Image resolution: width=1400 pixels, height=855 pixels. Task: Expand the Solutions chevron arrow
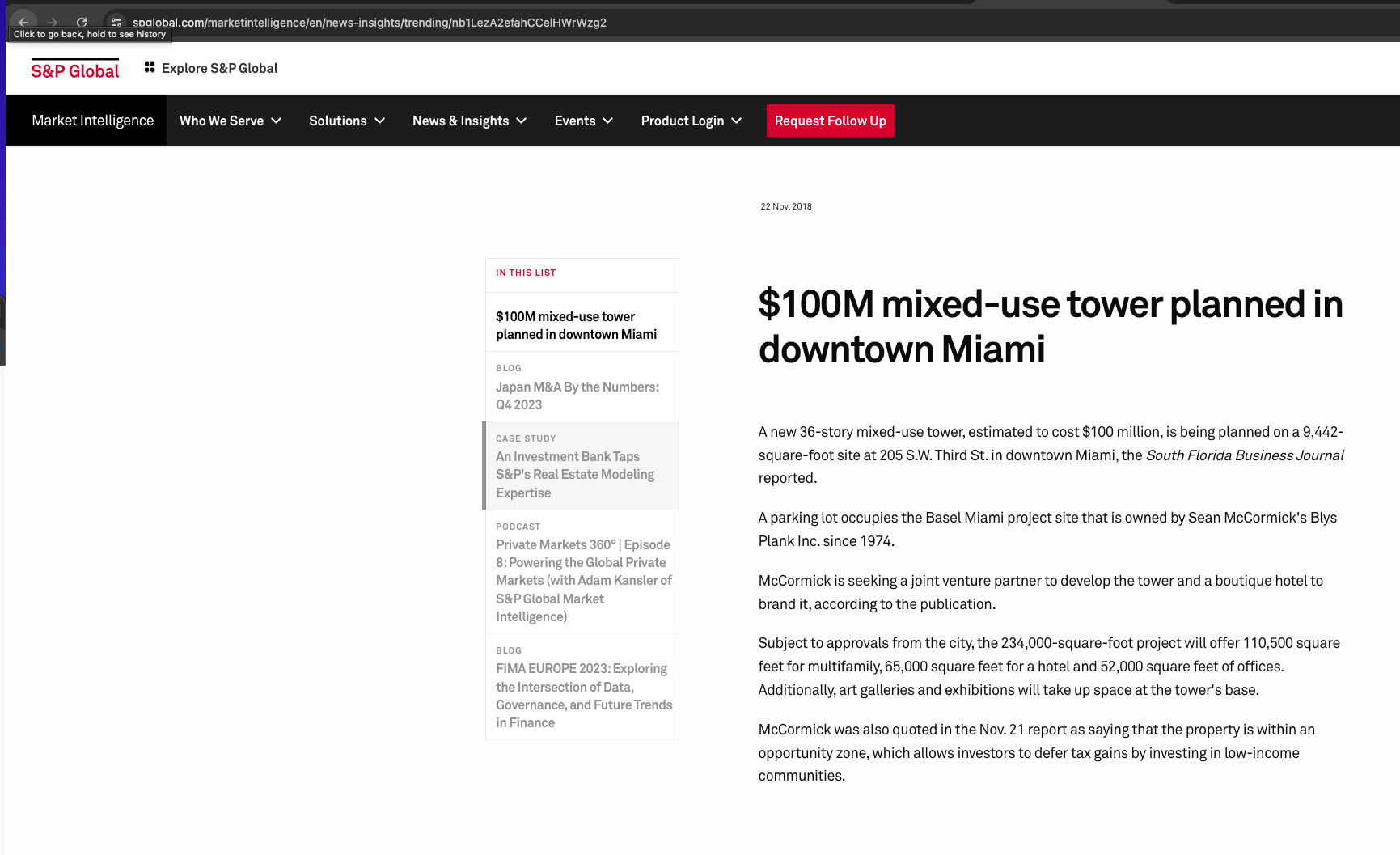[x=379, y=121]
